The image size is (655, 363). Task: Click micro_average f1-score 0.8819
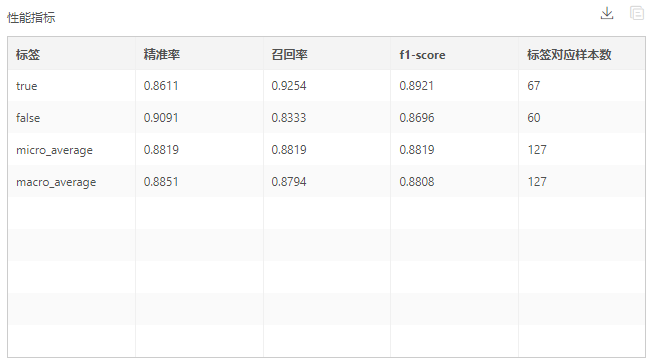coord(417,150)
